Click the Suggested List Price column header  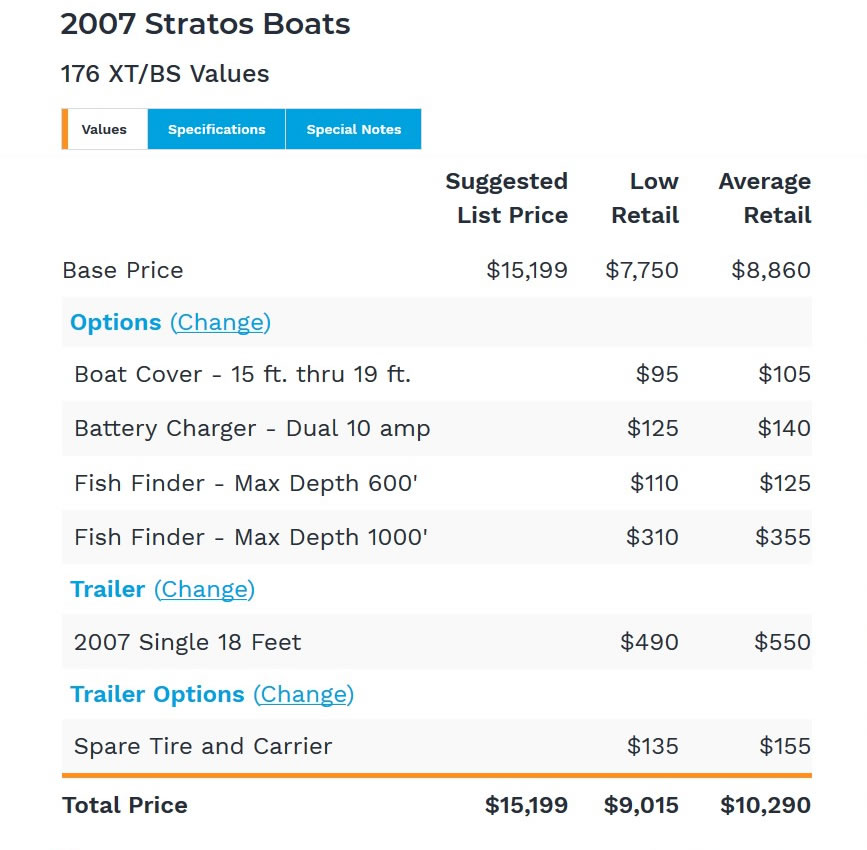pyautogui.click(x=506, y=198)
